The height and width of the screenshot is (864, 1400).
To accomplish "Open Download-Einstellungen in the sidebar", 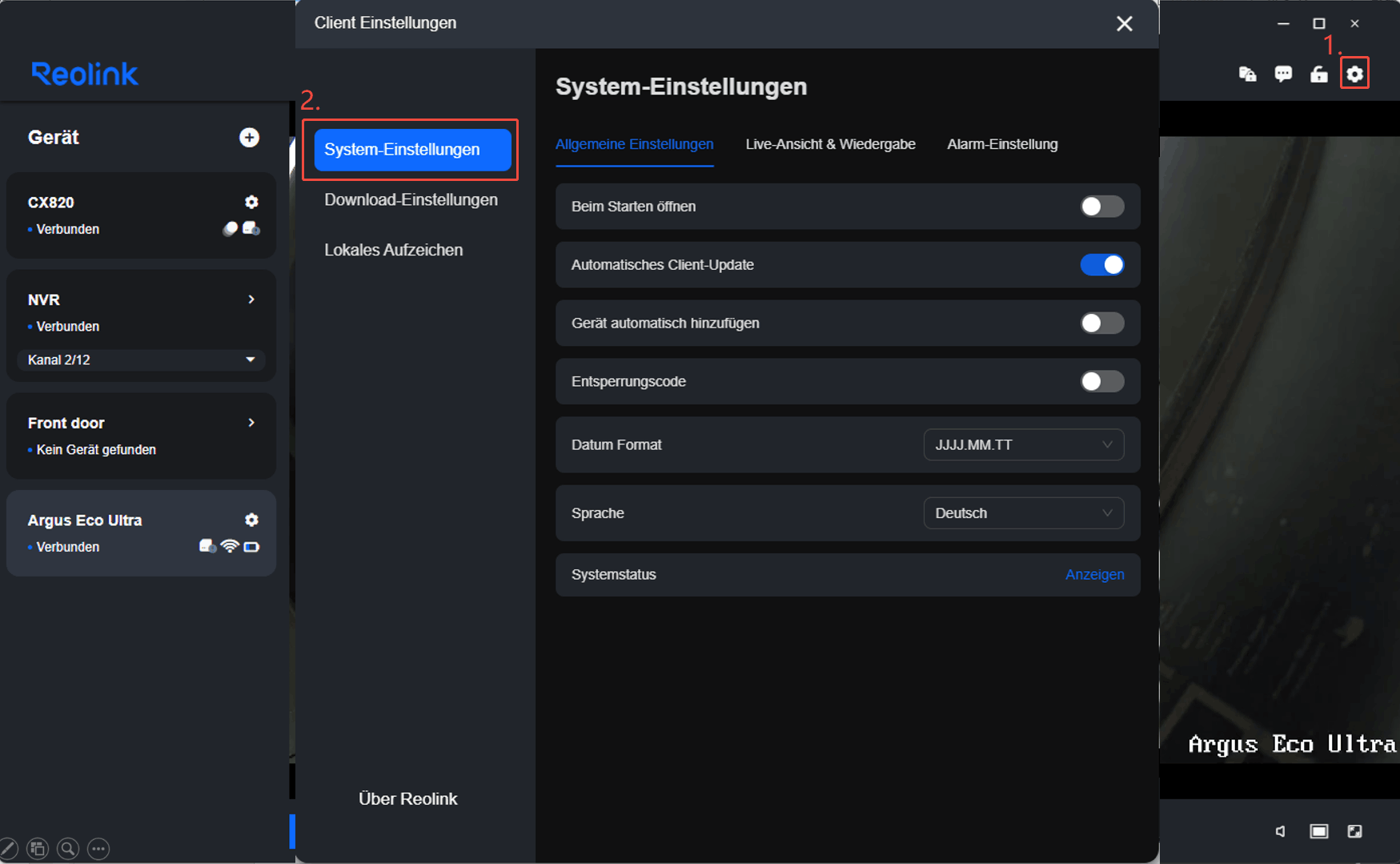I will (411, 199).
